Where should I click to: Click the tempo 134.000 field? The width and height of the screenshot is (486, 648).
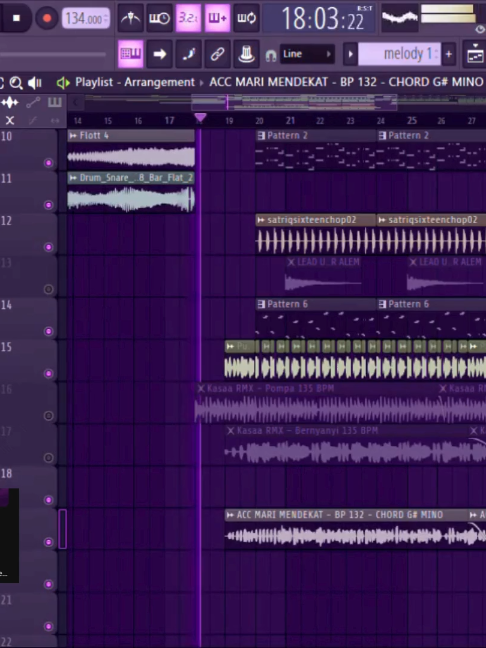pos(86,19)
